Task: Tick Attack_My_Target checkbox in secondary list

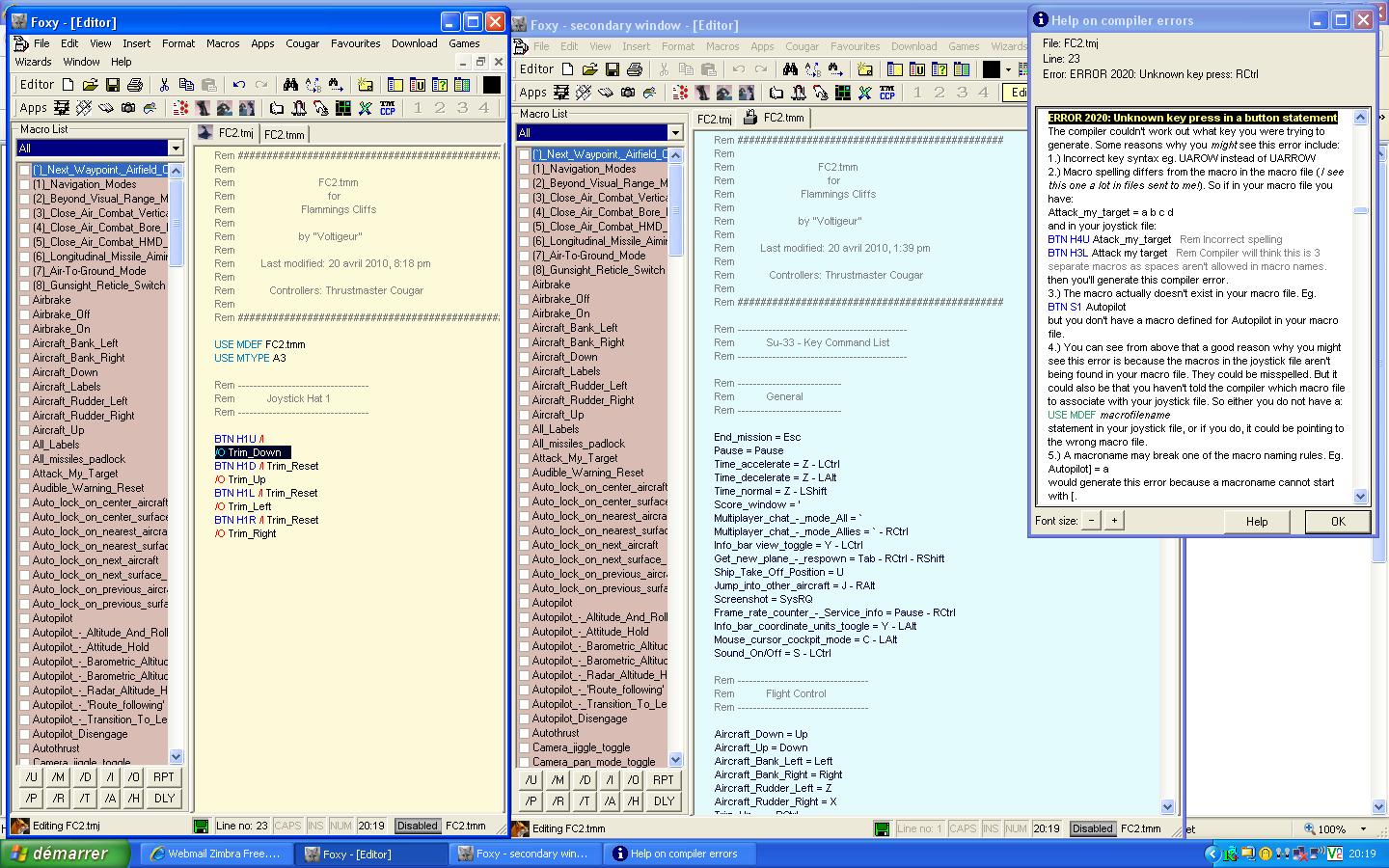Action: click(524, 458)
